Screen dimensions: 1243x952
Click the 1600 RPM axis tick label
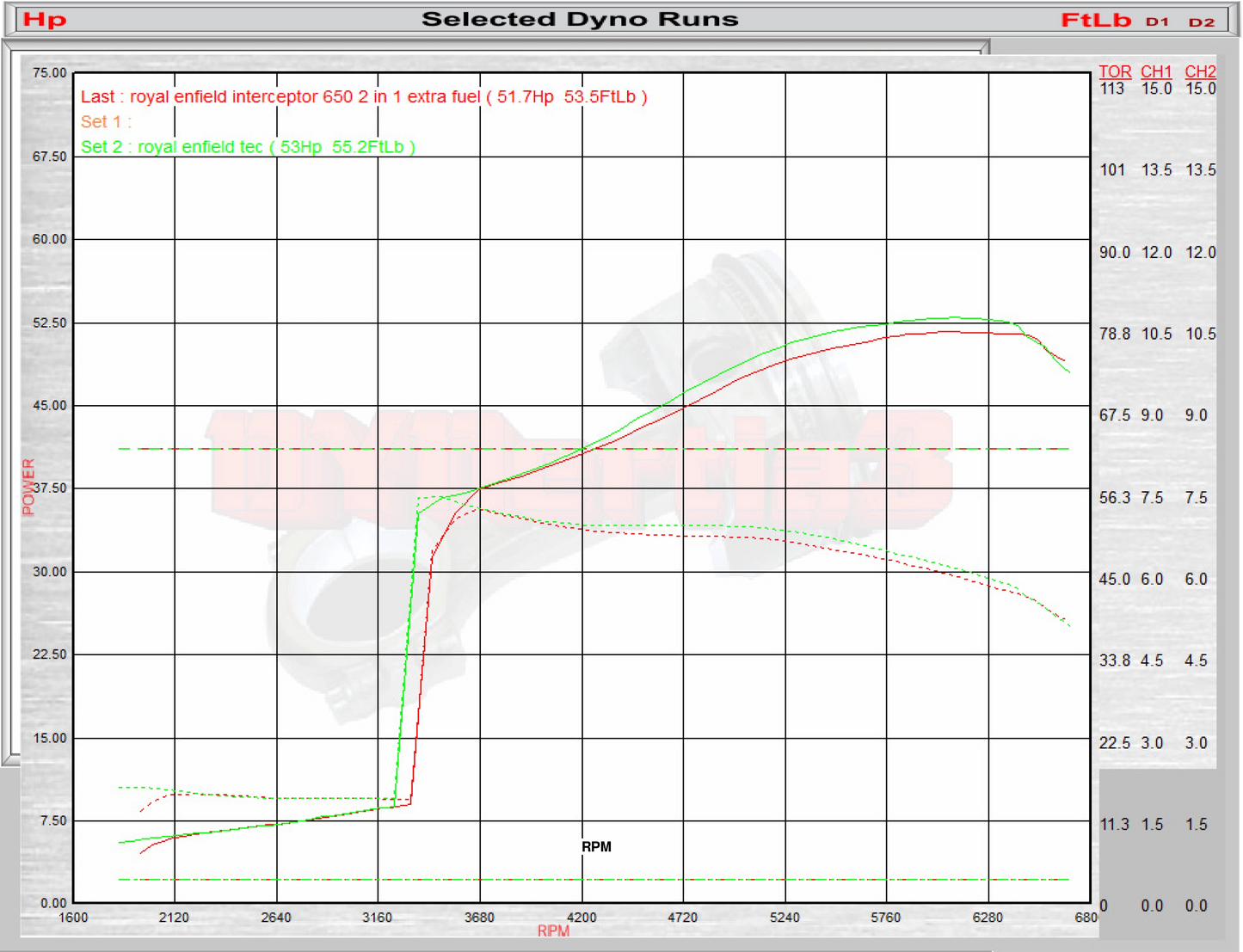(73, 918)
